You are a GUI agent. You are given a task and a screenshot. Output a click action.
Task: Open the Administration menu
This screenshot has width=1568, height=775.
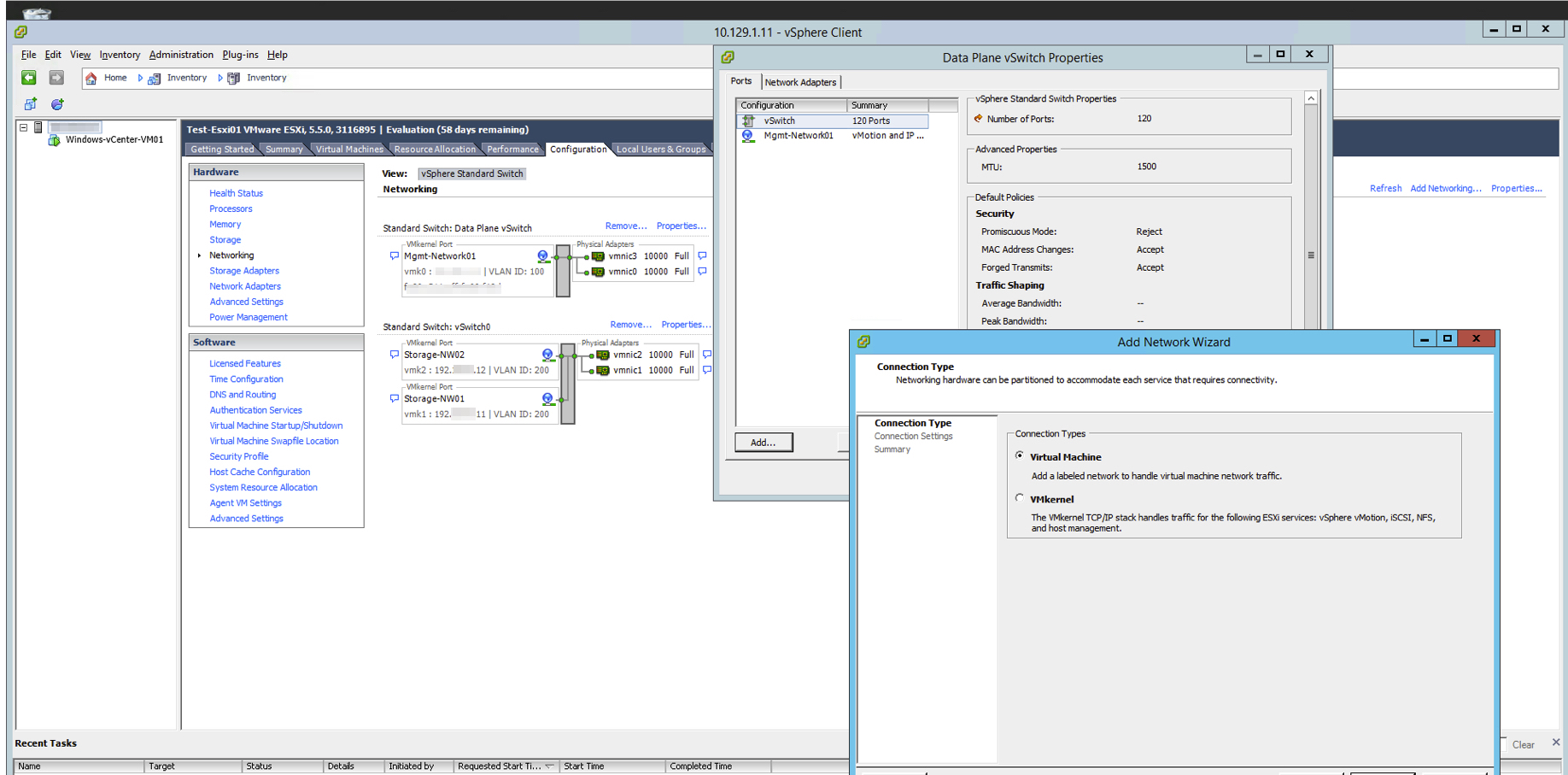pos(181,55)
